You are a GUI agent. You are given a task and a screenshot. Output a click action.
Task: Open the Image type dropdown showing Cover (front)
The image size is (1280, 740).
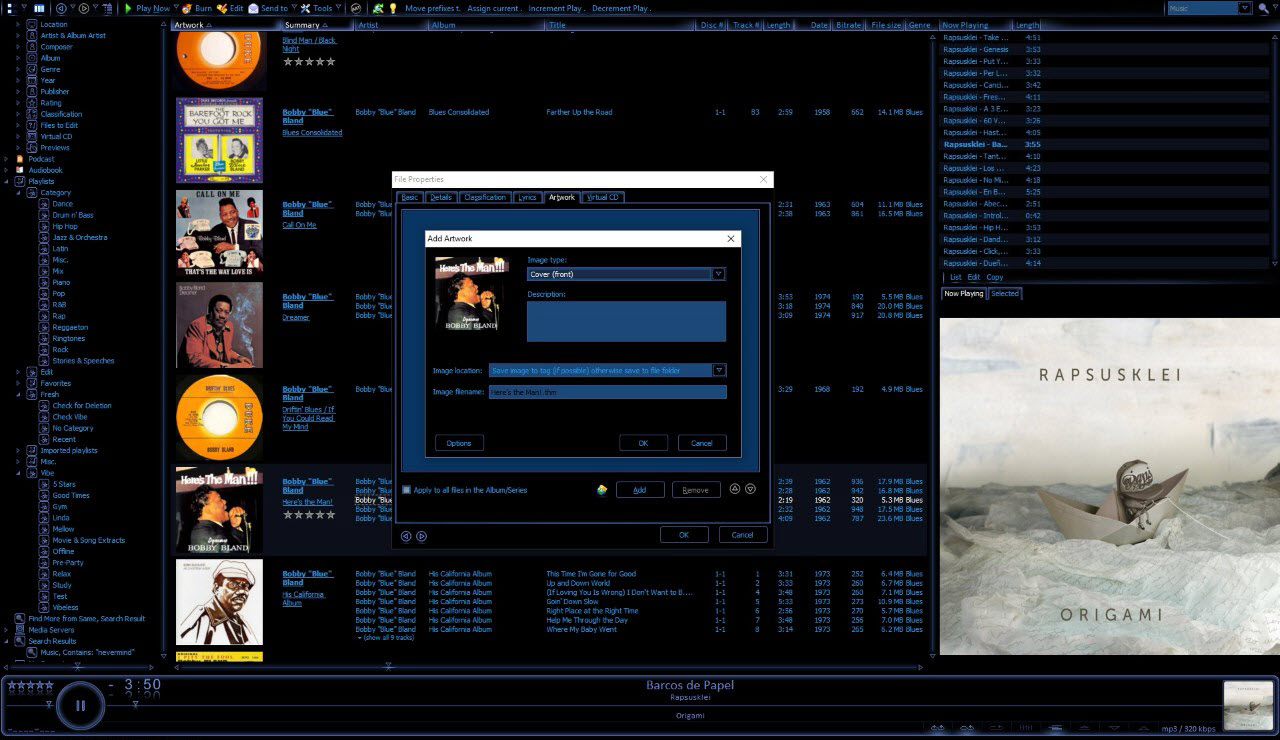719,273
